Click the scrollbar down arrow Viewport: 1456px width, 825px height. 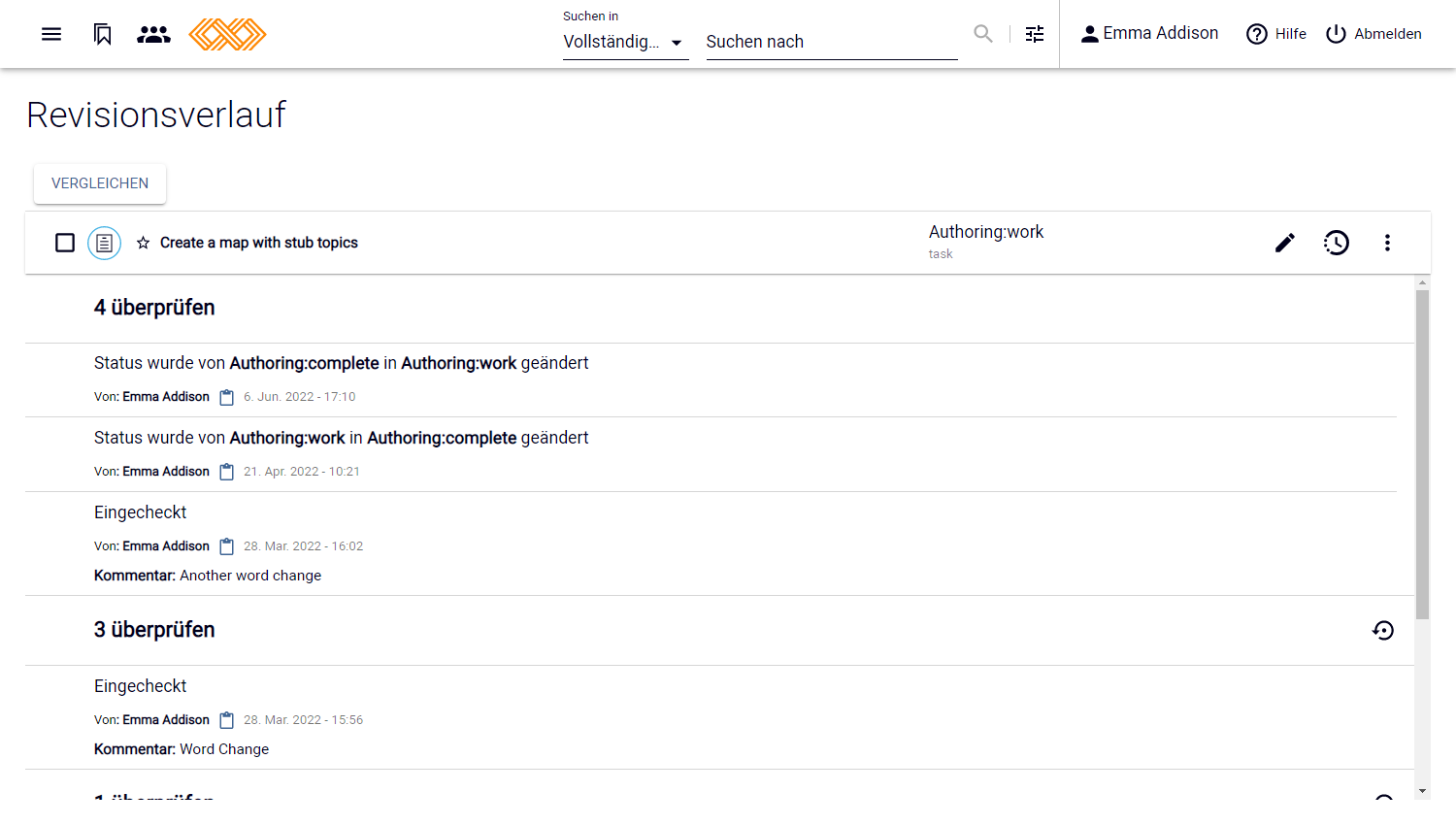(x=1422, y=792)
